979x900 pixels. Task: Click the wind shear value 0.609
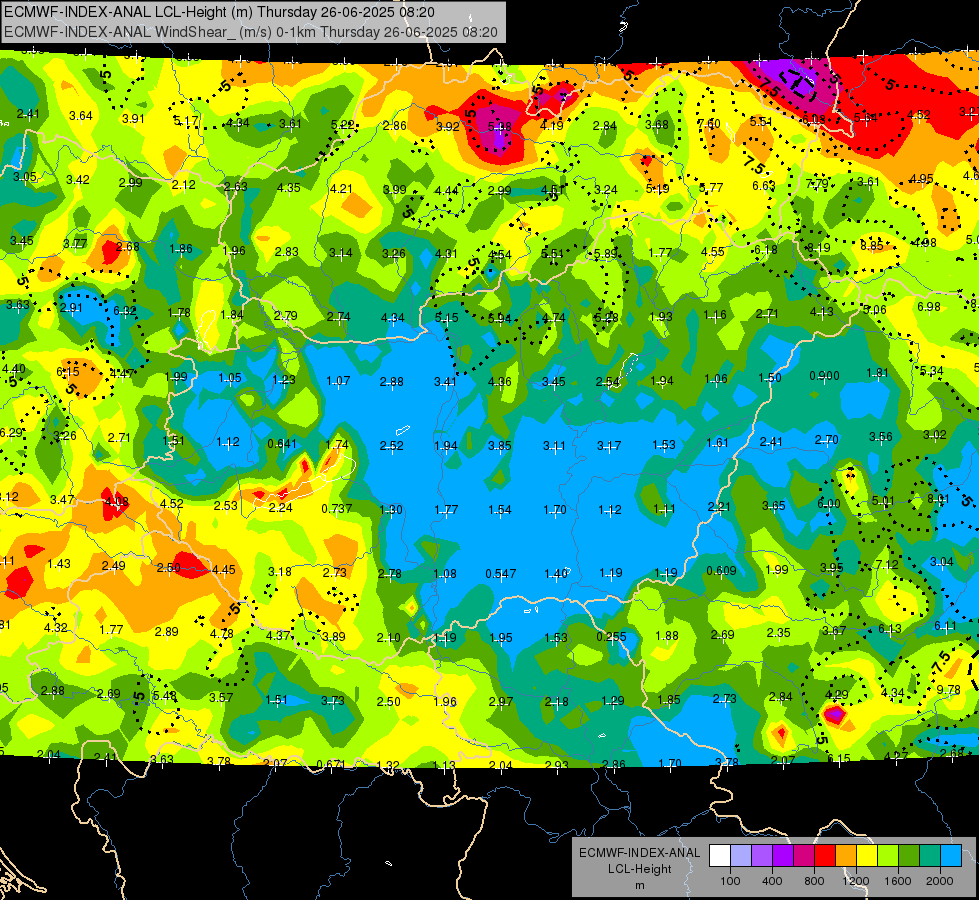(721, 570)
